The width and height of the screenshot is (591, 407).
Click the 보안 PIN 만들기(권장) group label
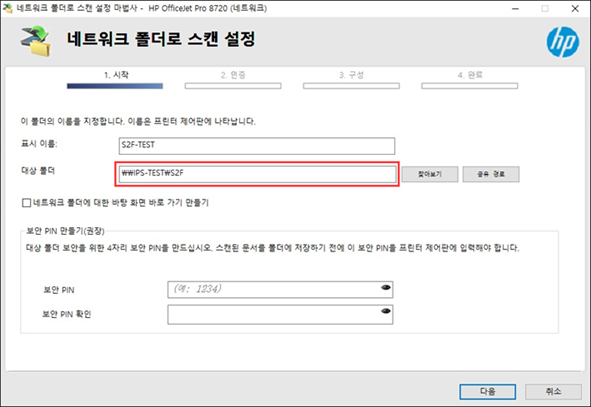[65, 231]
